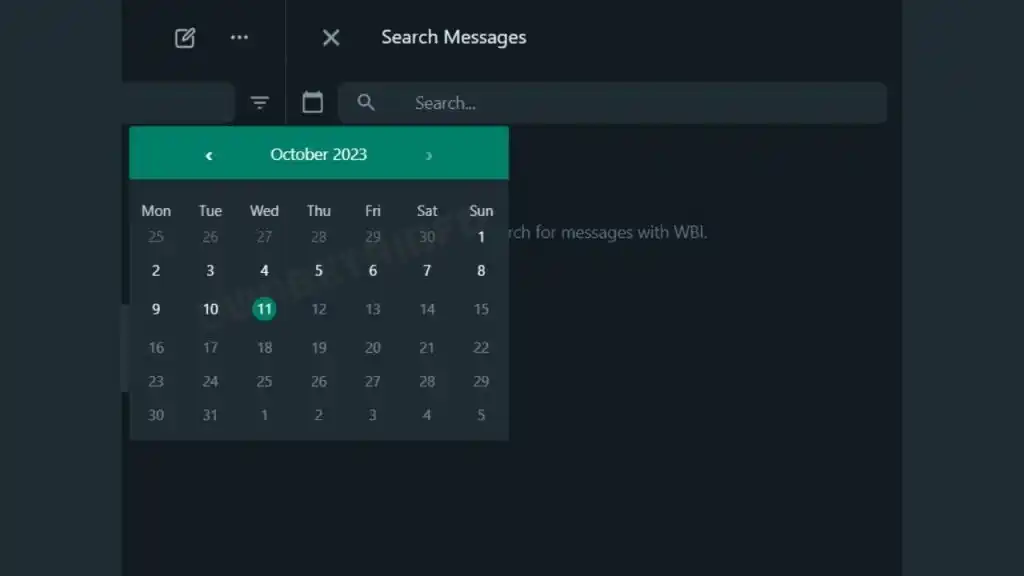This screenshot has height=576, width=1024.
Task: Select Thursday October 5 date
Action: point(319,271)
